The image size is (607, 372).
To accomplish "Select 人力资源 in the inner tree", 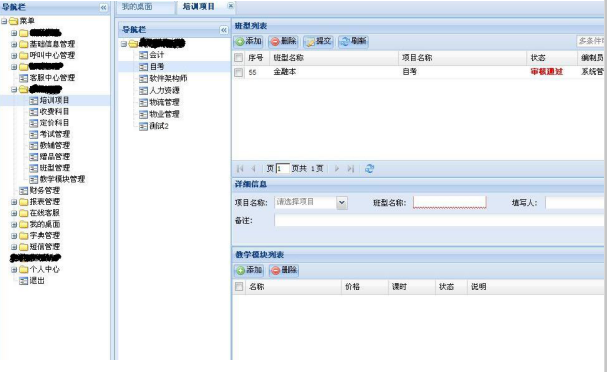I will [x=165, y=90].
